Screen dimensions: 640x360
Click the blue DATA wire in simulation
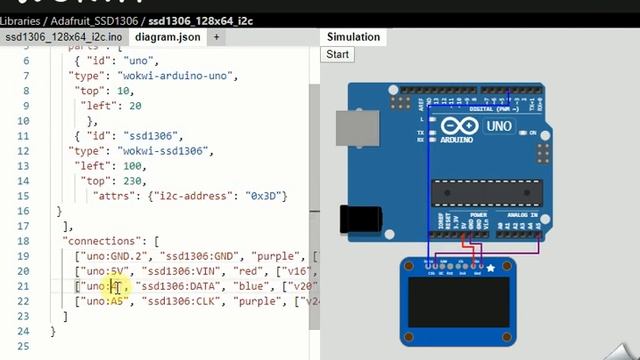(429, 180)
